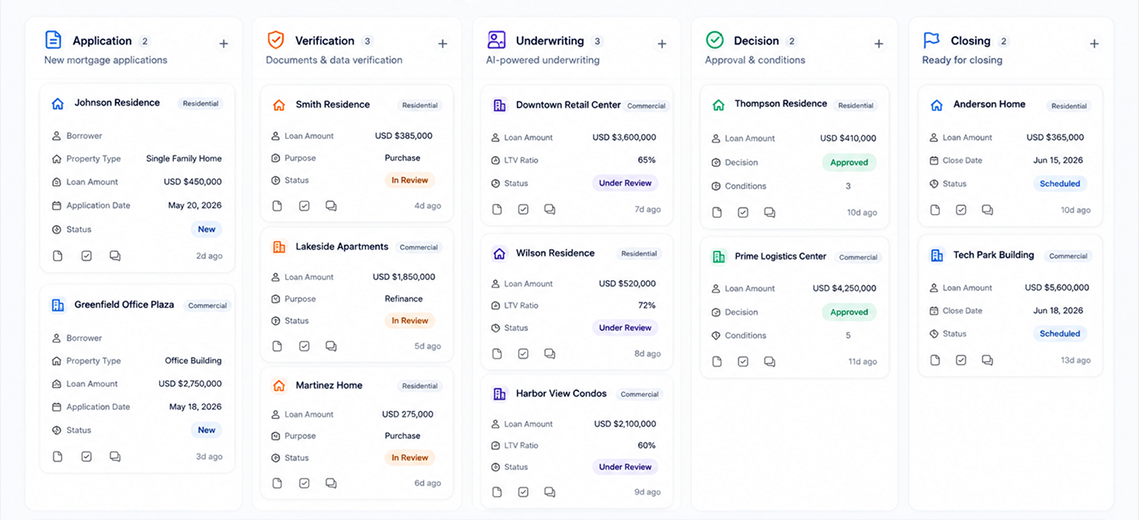The image size is (1139, 520).
Task: Open checklist icon on Martinez Home card
Action: (304, 483)
